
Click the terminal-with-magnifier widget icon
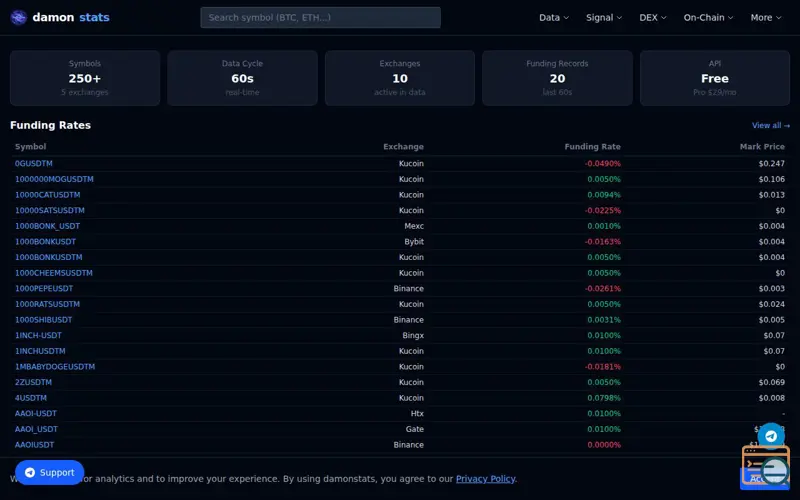[x=766, y=465]
